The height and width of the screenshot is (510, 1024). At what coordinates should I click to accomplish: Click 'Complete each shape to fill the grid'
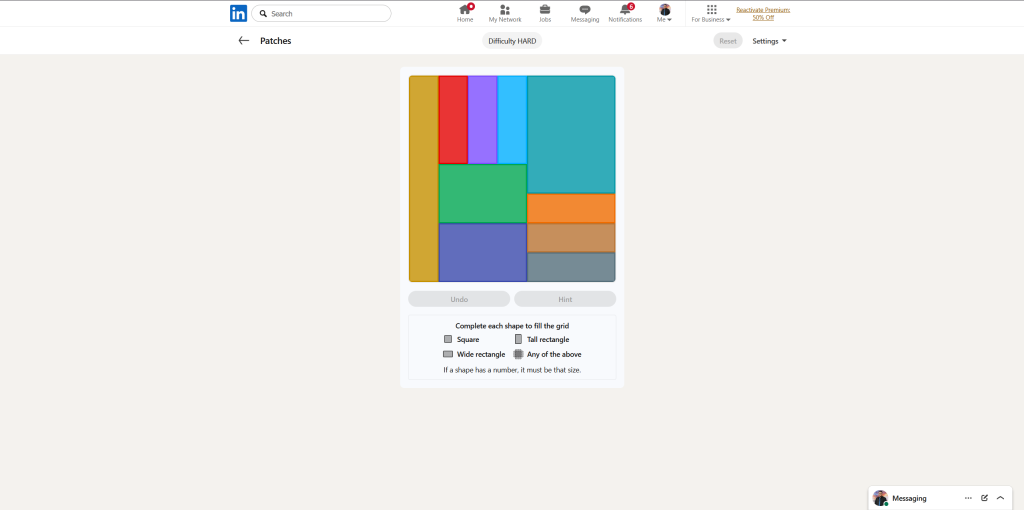click(x=512, y=325)
